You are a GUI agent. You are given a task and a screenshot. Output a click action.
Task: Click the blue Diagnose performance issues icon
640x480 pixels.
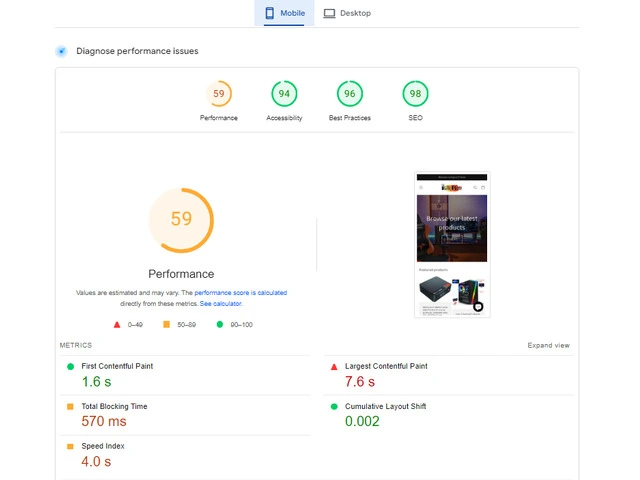pyautogui.click(x=62, y=51)
